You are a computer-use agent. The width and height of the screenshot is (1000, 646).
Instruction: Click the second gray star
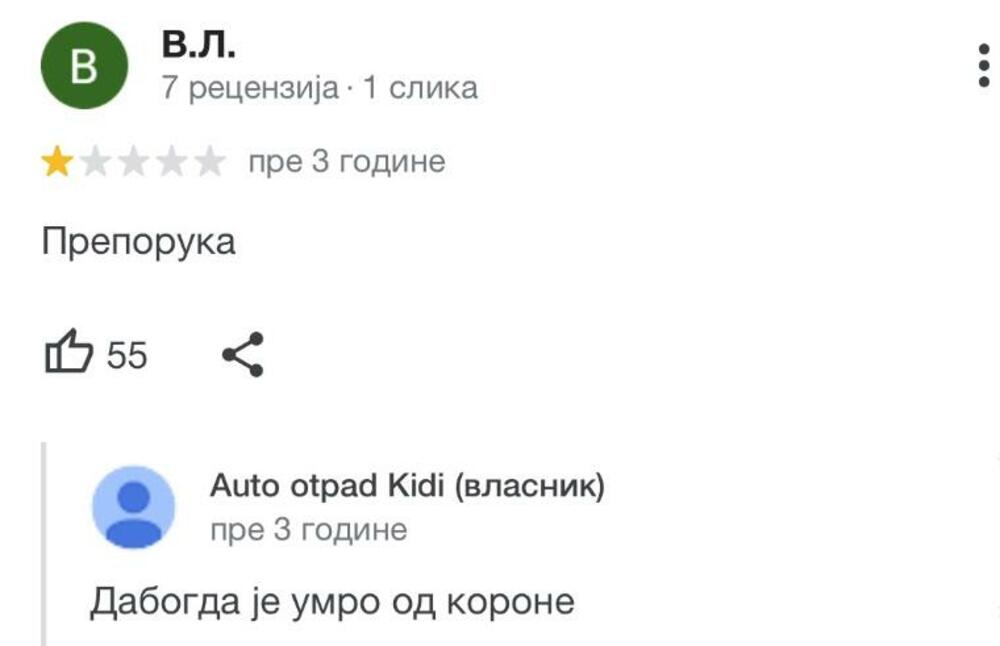click(x=96, y=161)
